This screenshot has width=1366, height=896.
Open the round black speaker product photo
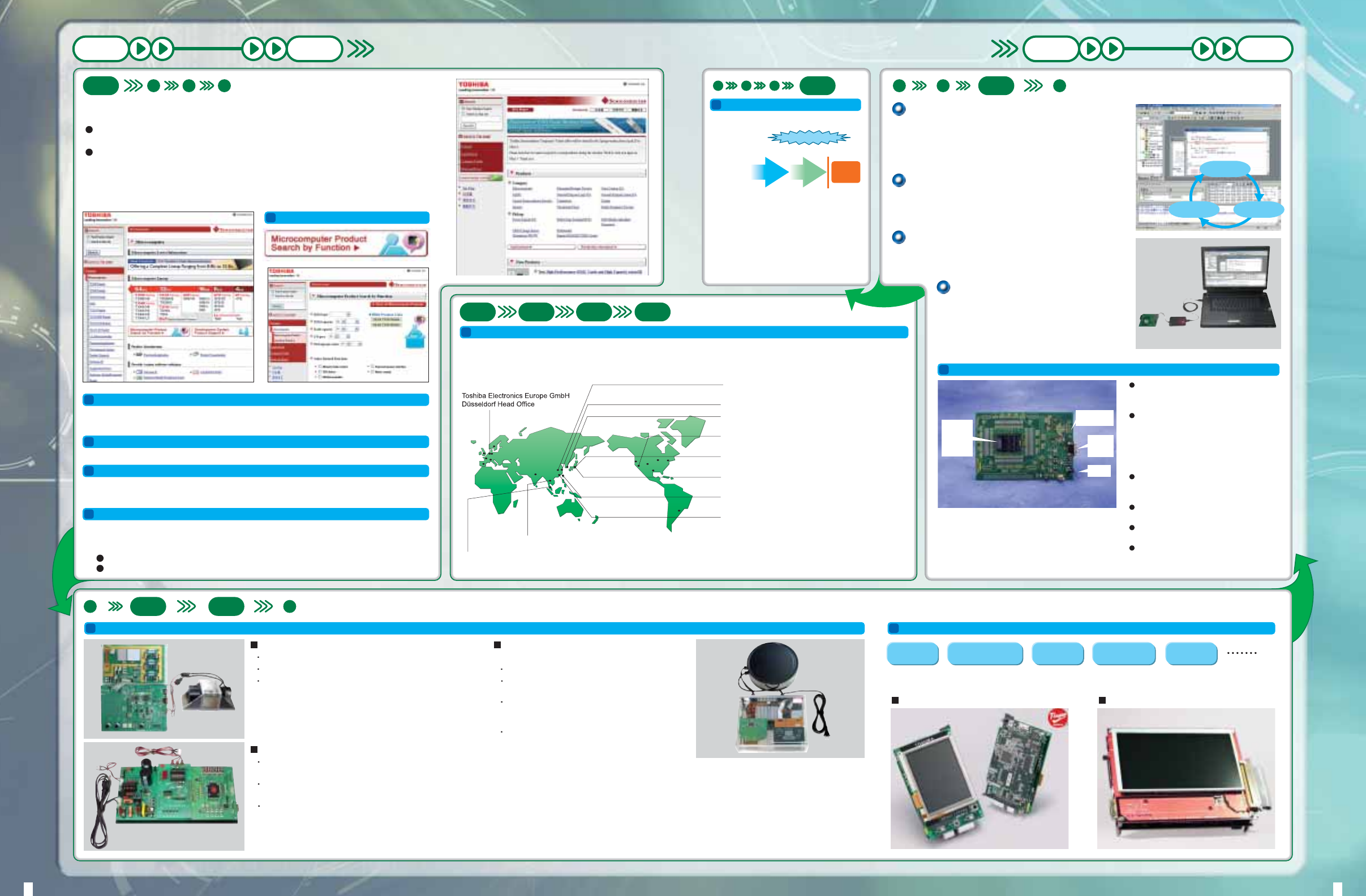(779, 698)
